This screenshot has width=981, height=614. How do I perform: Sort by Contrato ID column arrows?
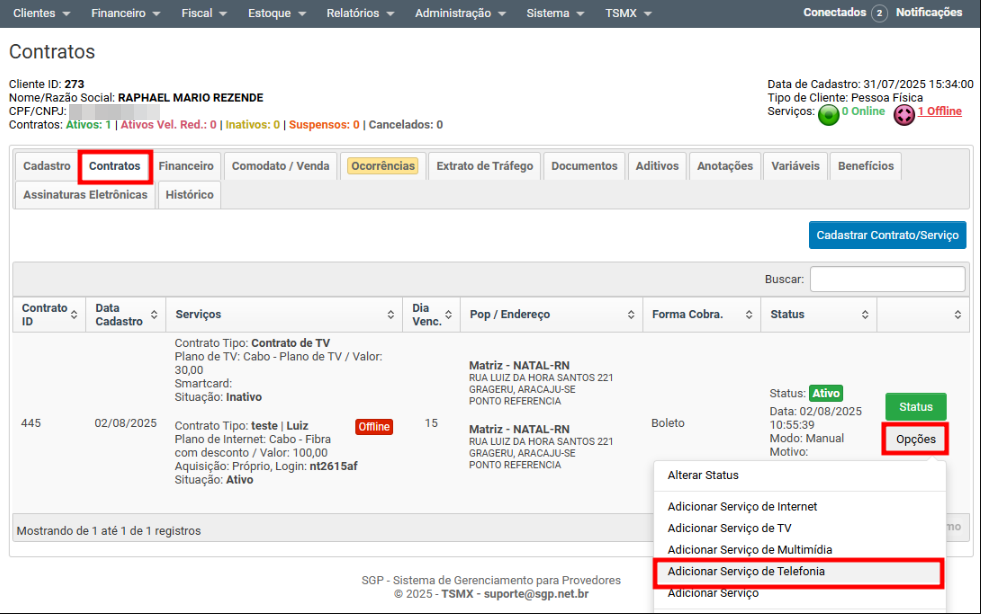(74, 315)
